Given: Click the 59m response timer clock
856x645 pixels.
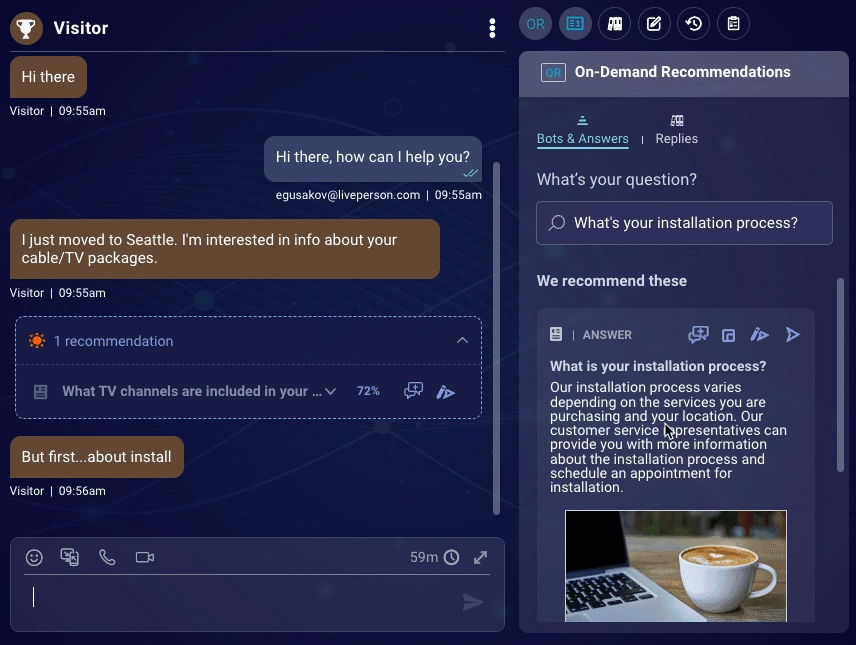Looking at the screenshot, I should pos(451,557).
